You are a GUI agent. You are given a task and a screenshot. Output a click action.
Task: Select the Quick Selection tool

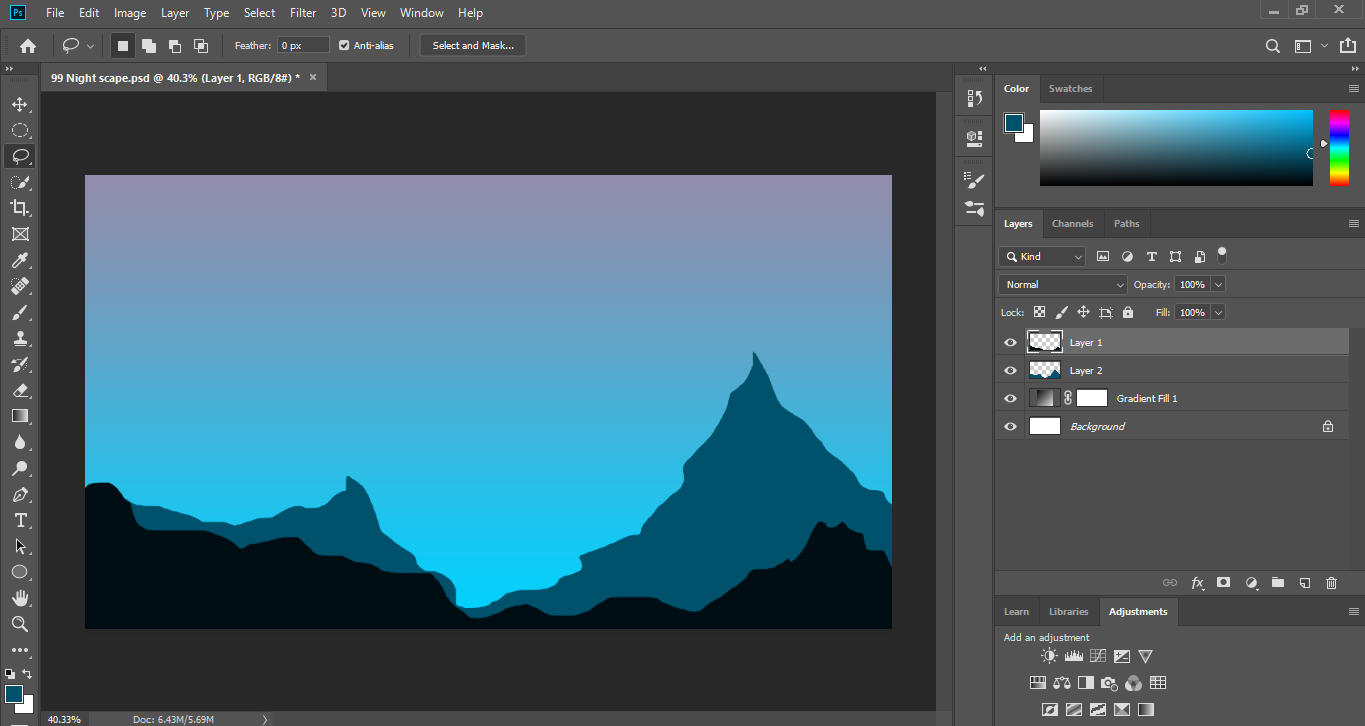coord(19,182)
